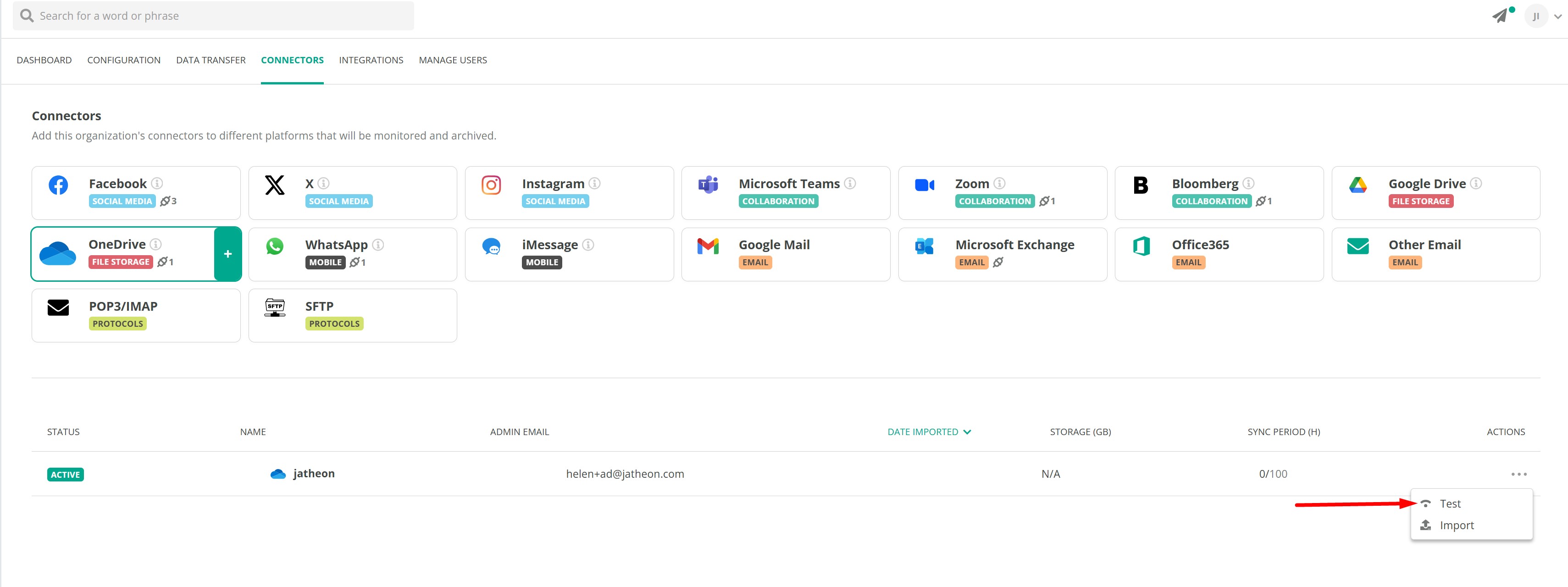This screenshot has width=1568, height=587.
Task: Click the search magnifier icon
Action: coord(27,16)
